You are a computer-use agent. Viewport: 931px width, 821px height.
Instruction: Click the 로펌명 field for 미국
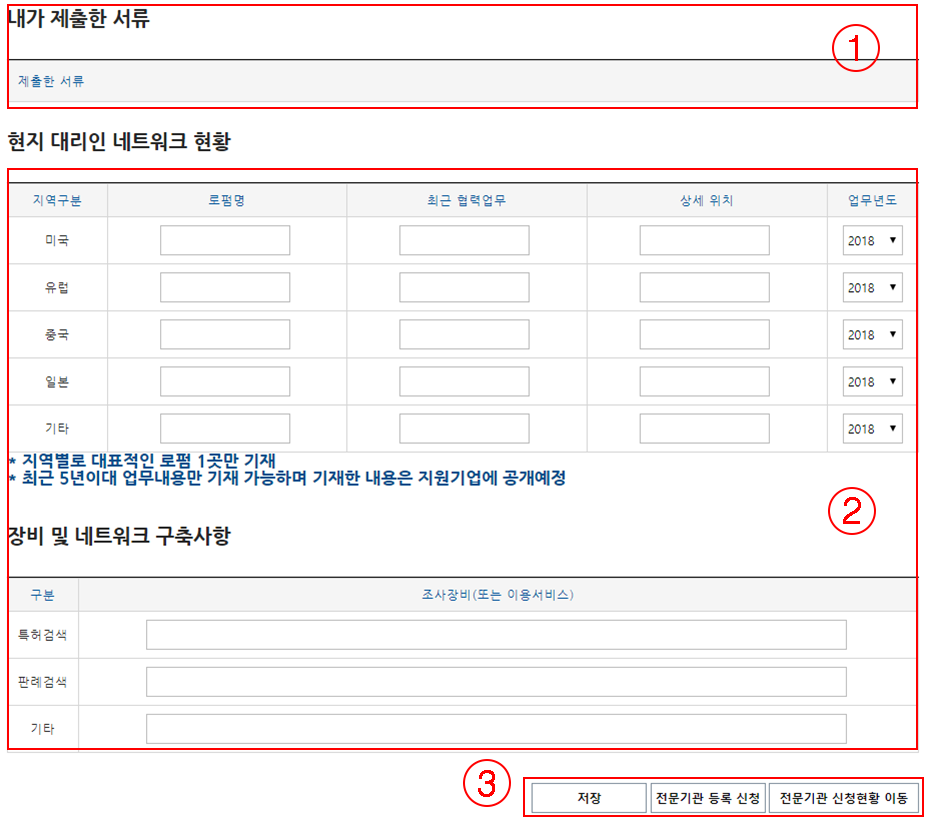pyautogui.click(x=225, y=241)
